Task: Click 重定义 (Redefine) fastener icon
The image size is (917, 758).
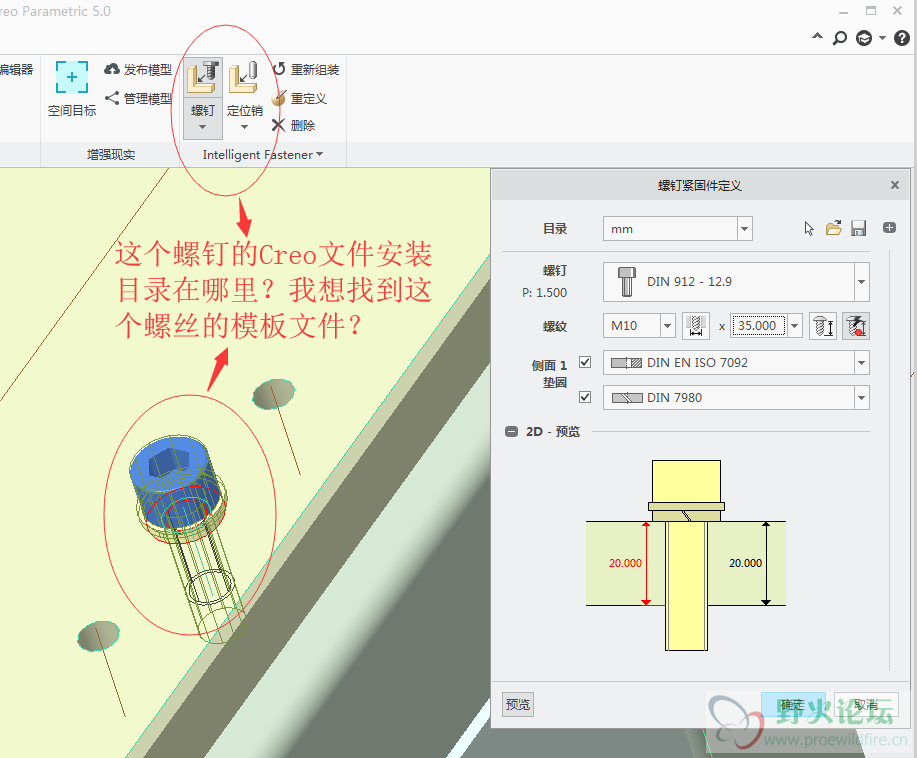Action: click(279, 98)
